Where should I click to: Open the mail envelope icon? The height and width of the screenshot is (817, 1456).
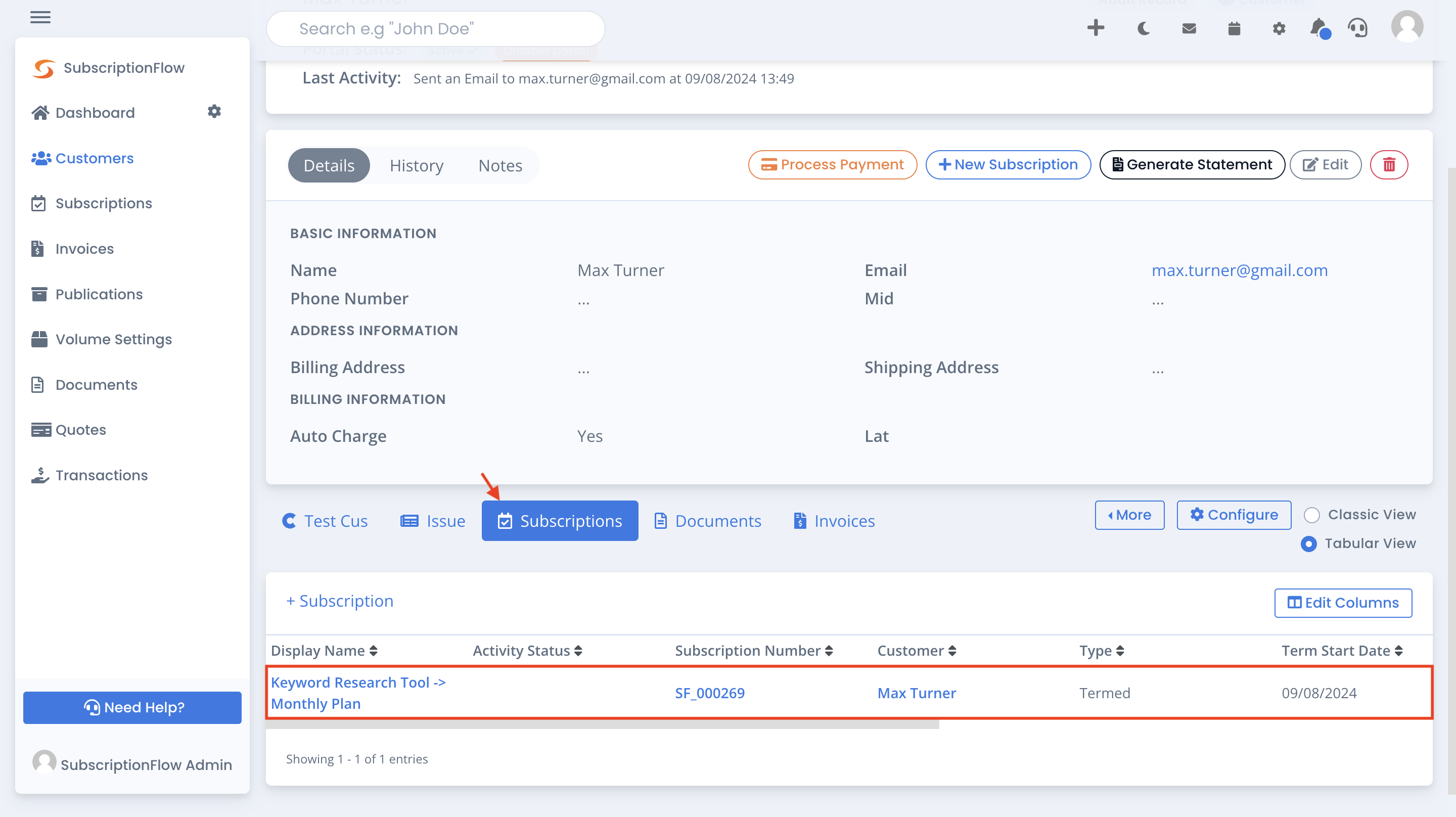tap(1189, 28)
